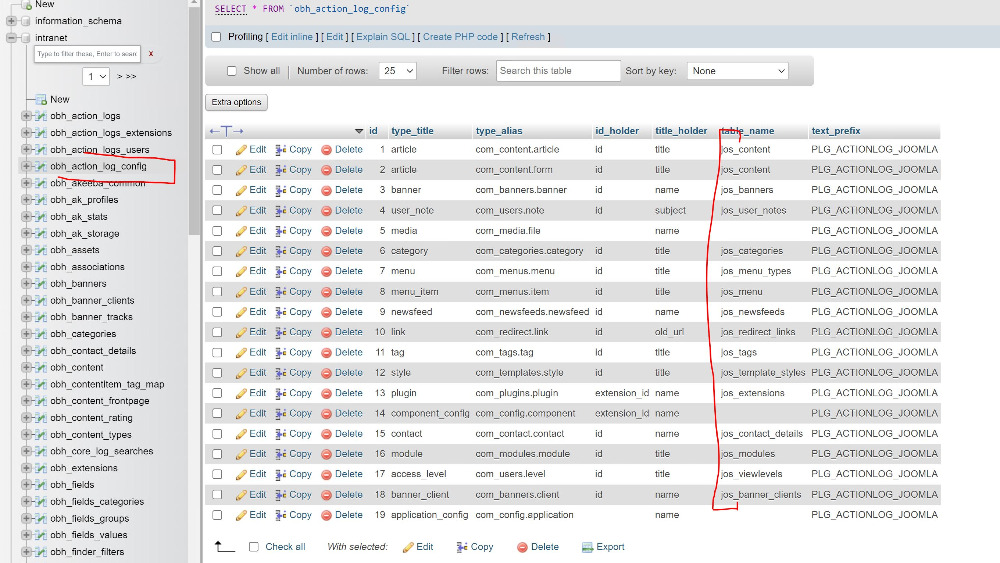Tick the Check all checkbox
This screenshot has width=1000, height=563.
(254, 547)
